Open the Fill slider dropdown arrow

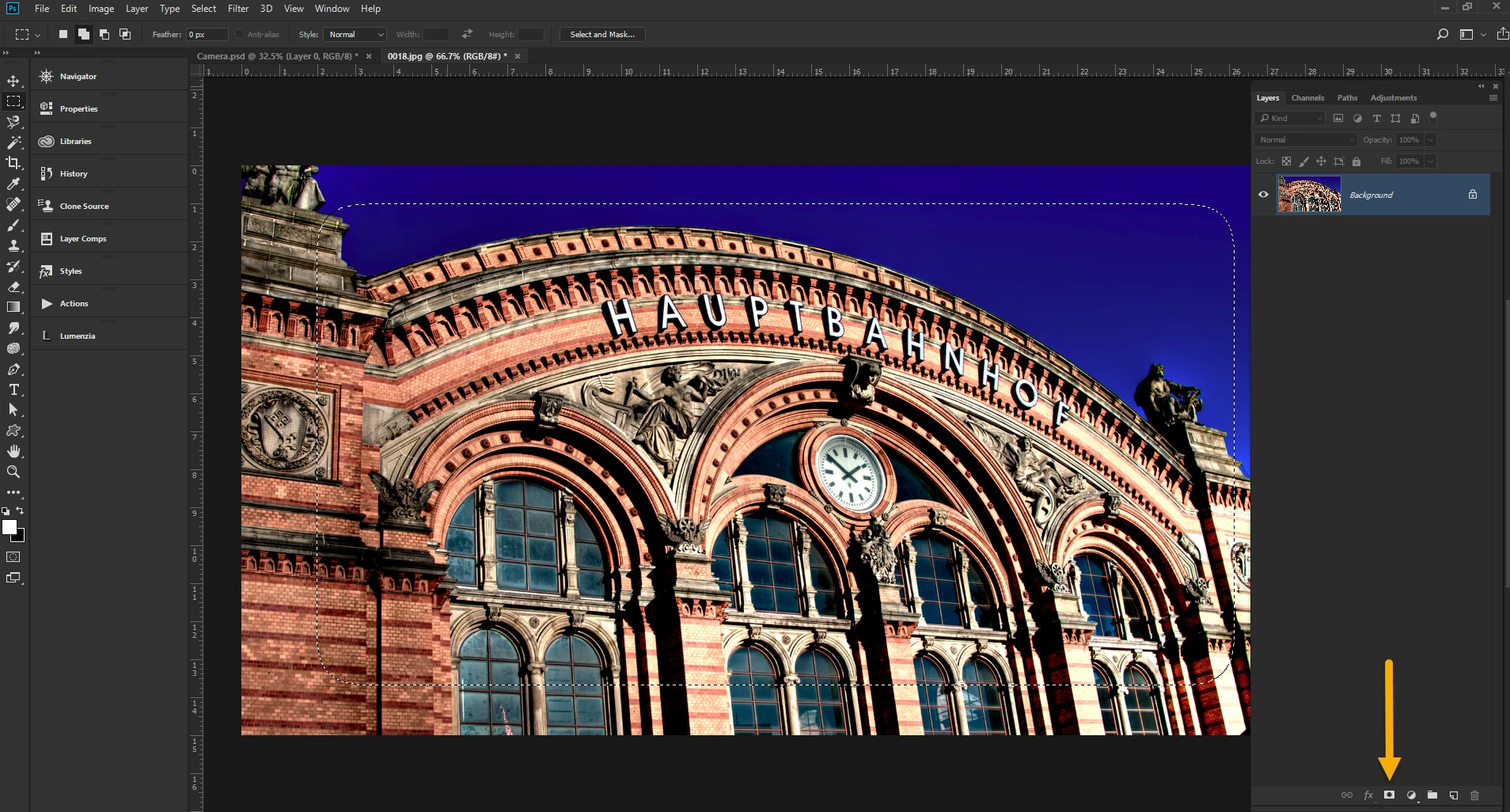[x=1430, y=161]
